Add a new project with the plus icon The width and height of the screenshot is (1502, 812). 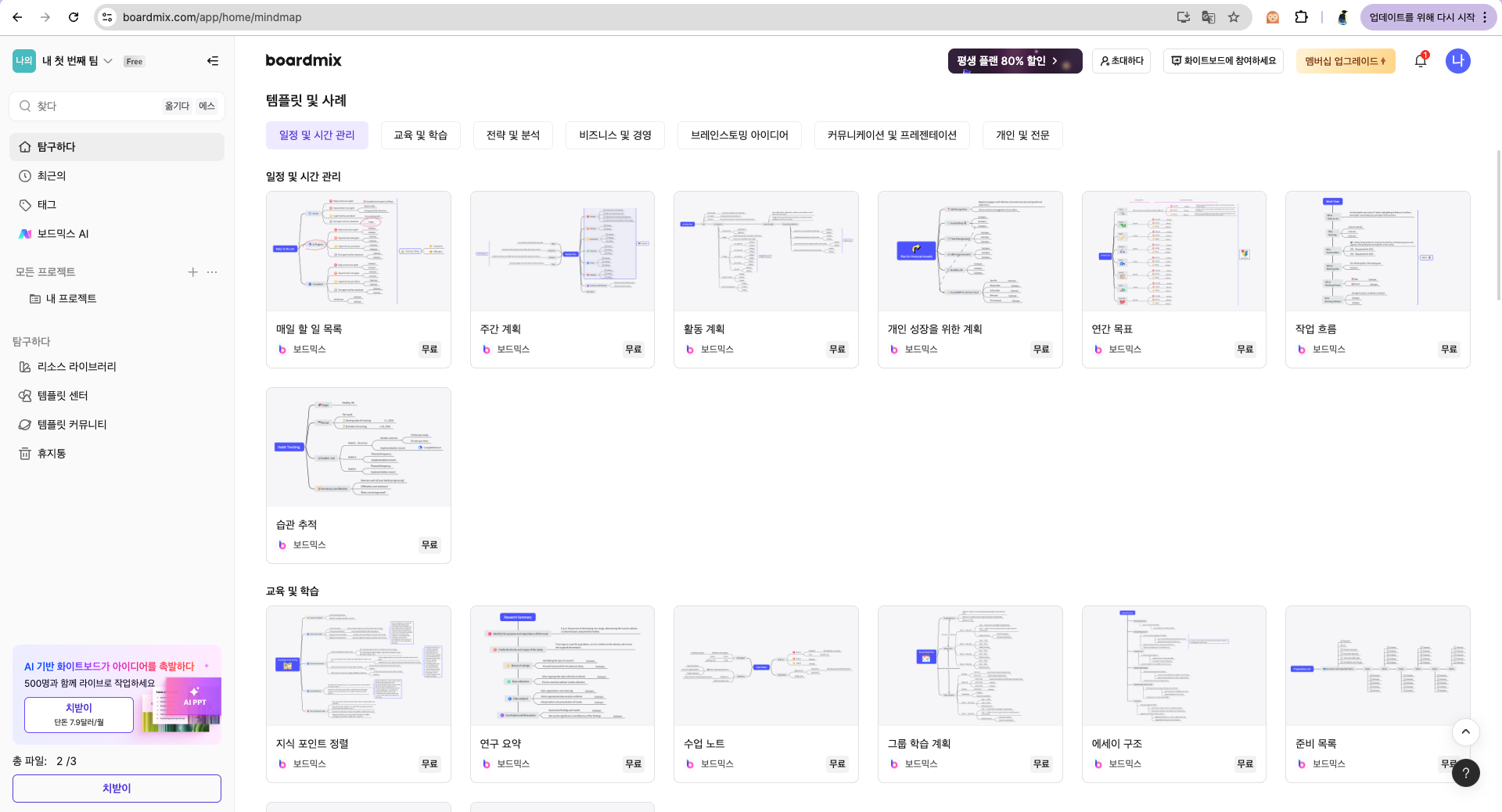click(192, 272)
